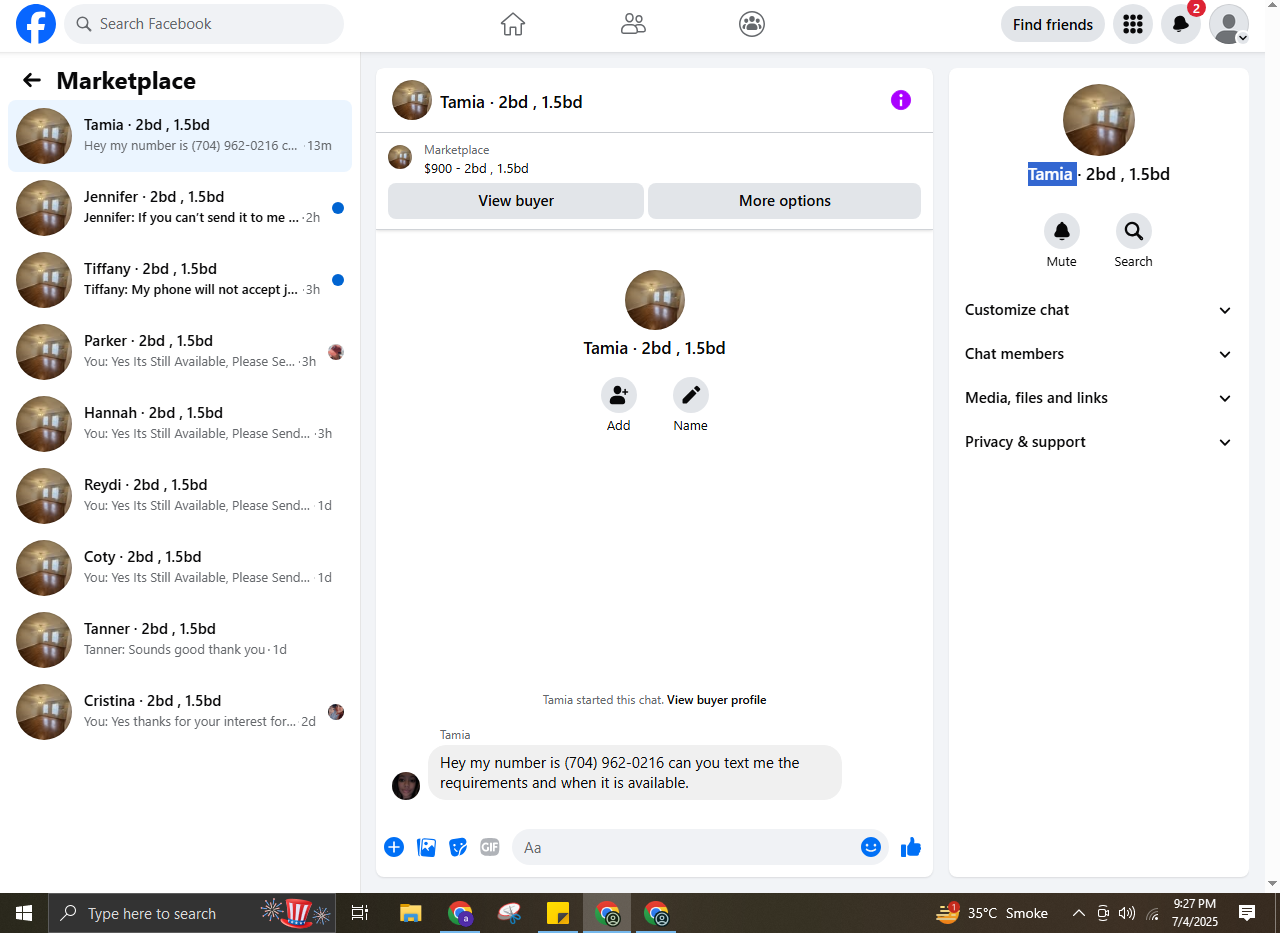
Task: Open the $900 - 2bd, 1.5bd listing link
Action: point(476,169)
